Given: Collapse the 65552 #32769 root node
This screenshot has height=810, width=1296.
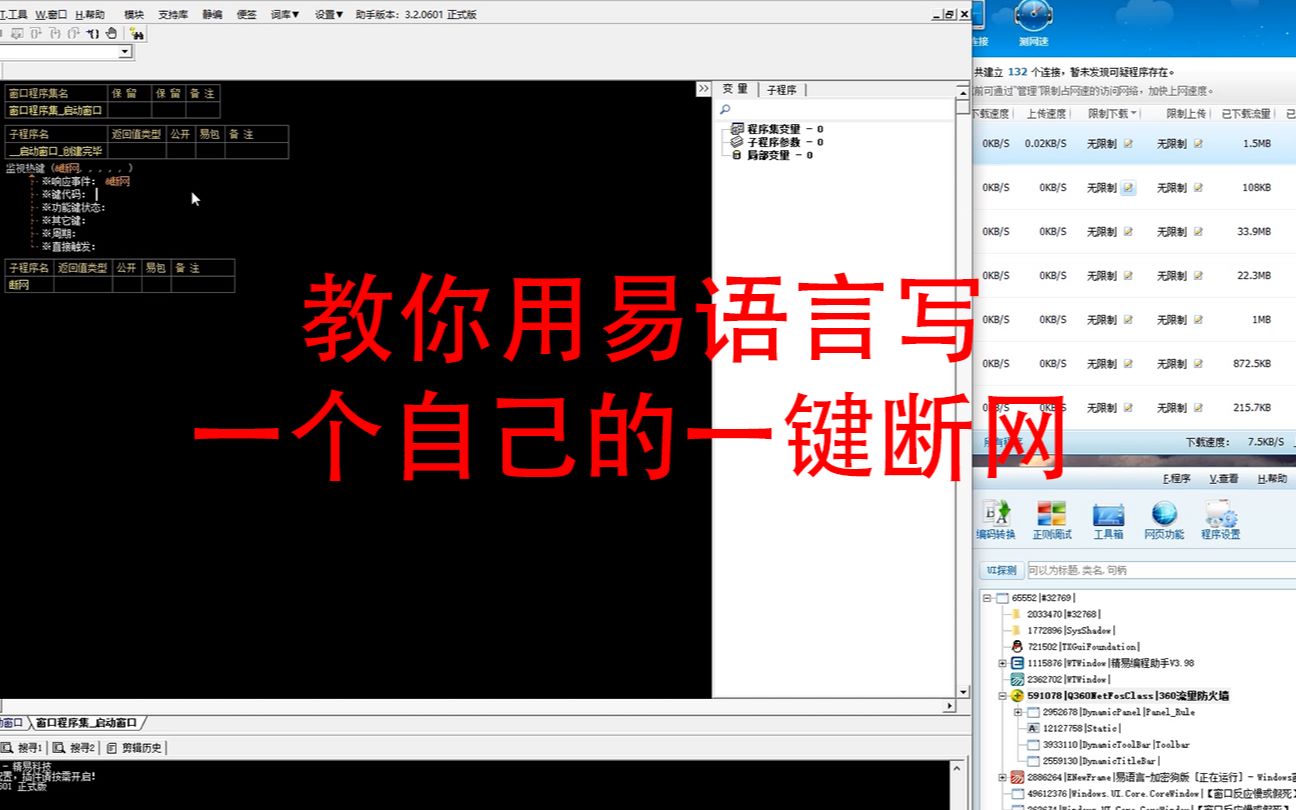Looking at the screenshot, I should point(987,598).
